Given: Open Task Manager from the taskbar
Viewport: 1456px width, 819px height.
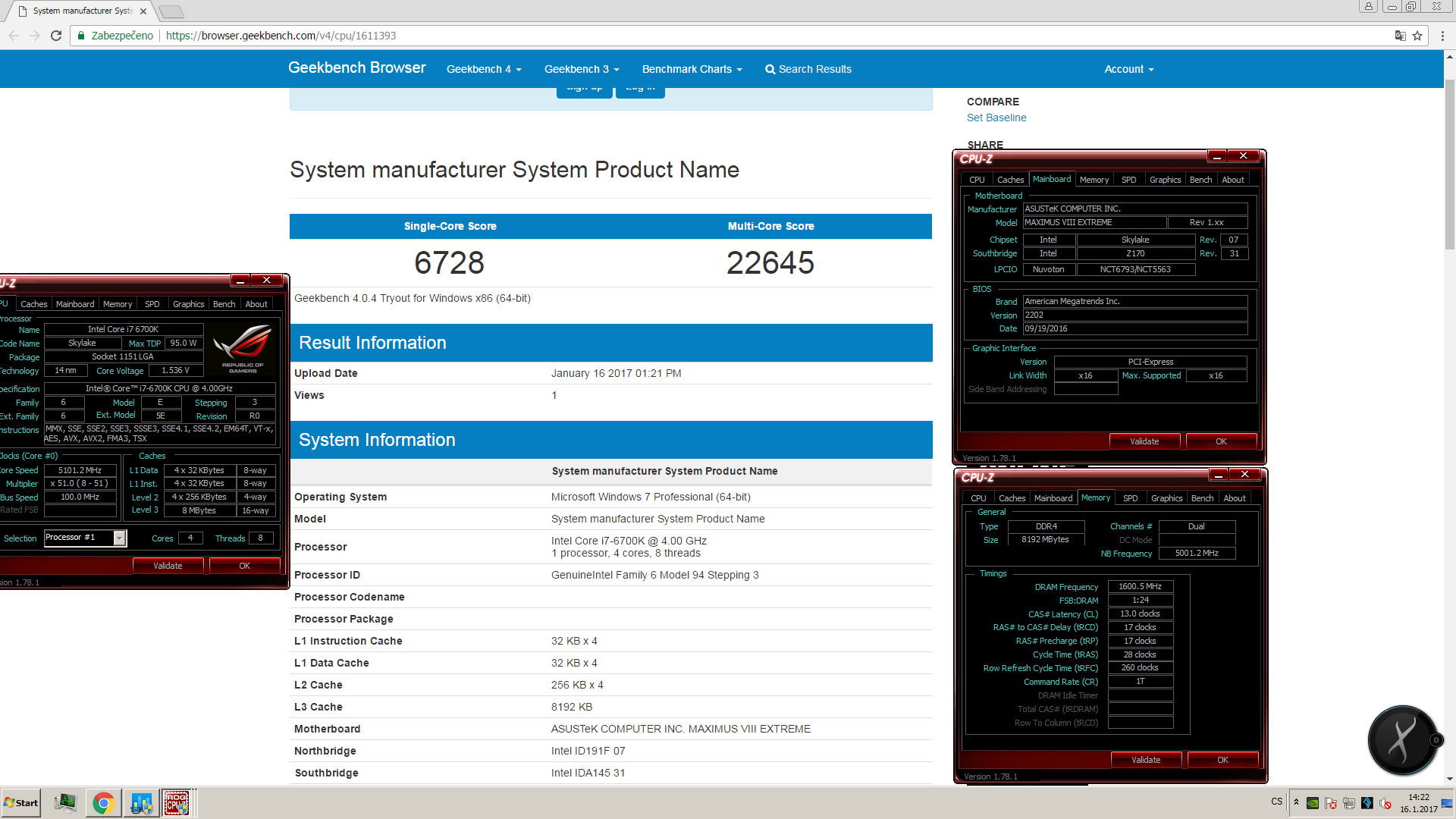Looking at the screenshot, I should [x=66, y=803].
